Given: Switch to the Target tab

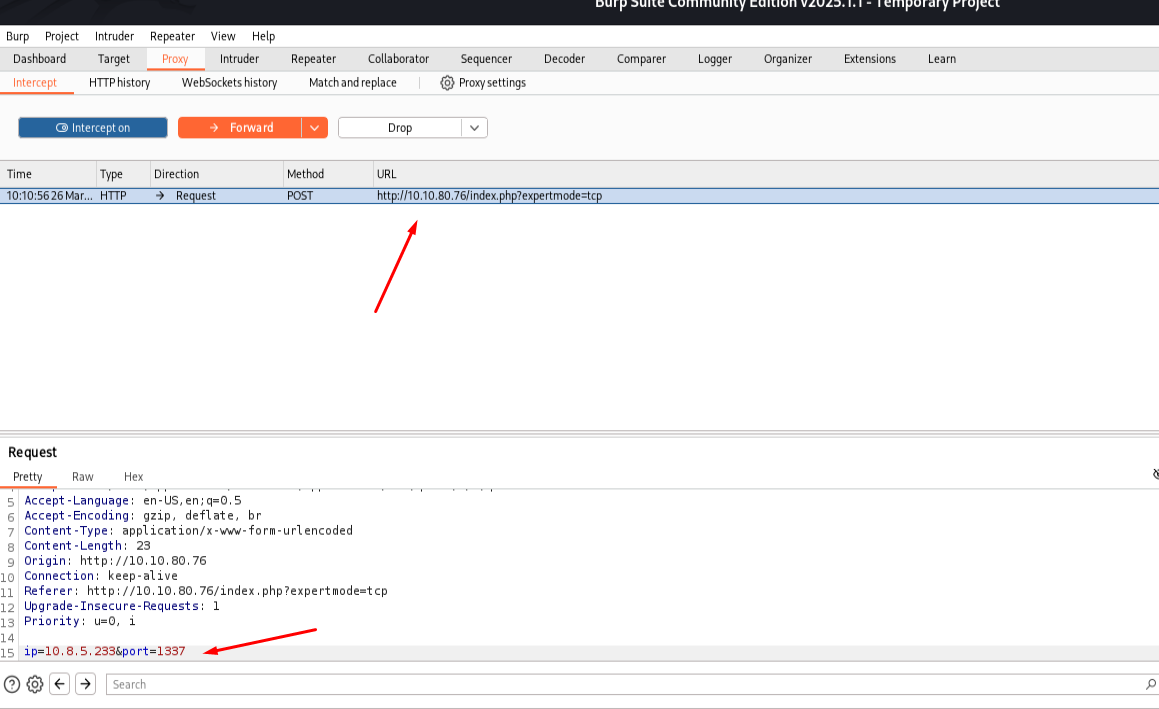Looking at the screenshot, I should (x=114, y=59).
